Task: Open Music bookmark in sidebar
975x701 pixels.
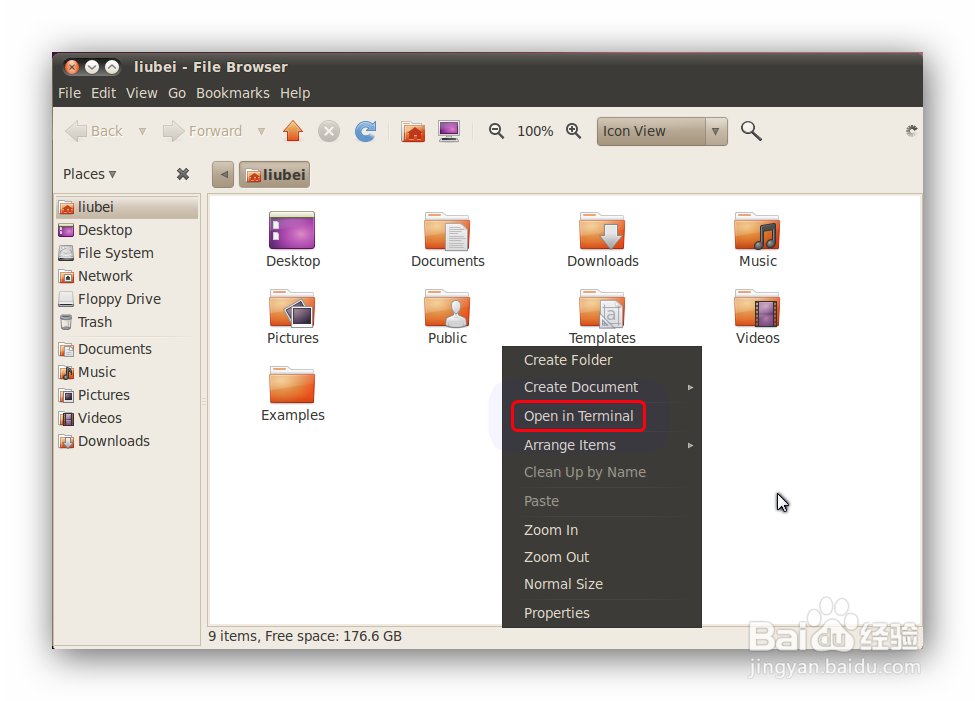Action: (127, 372)
